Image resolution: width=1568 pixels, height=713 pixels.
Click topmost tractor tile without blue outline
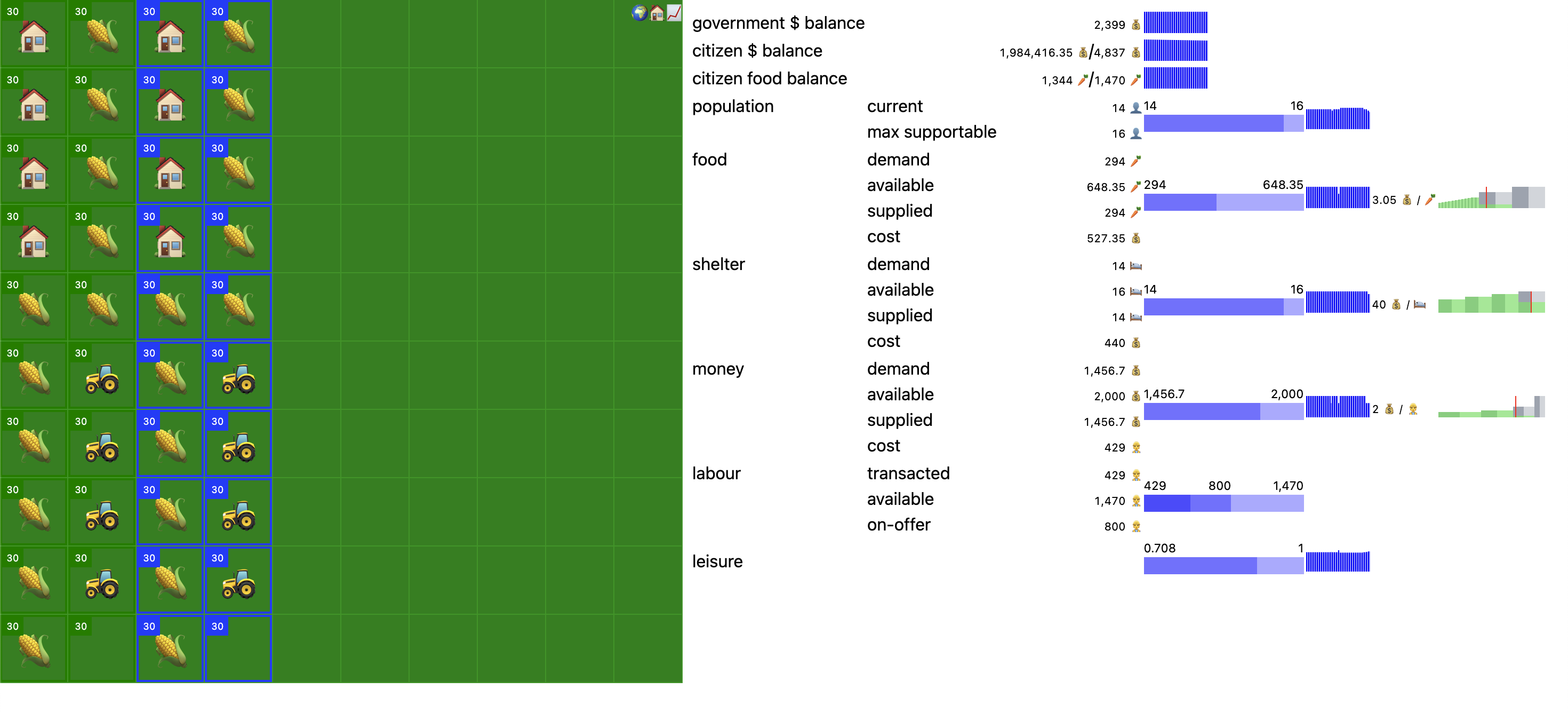pos(102,376)
